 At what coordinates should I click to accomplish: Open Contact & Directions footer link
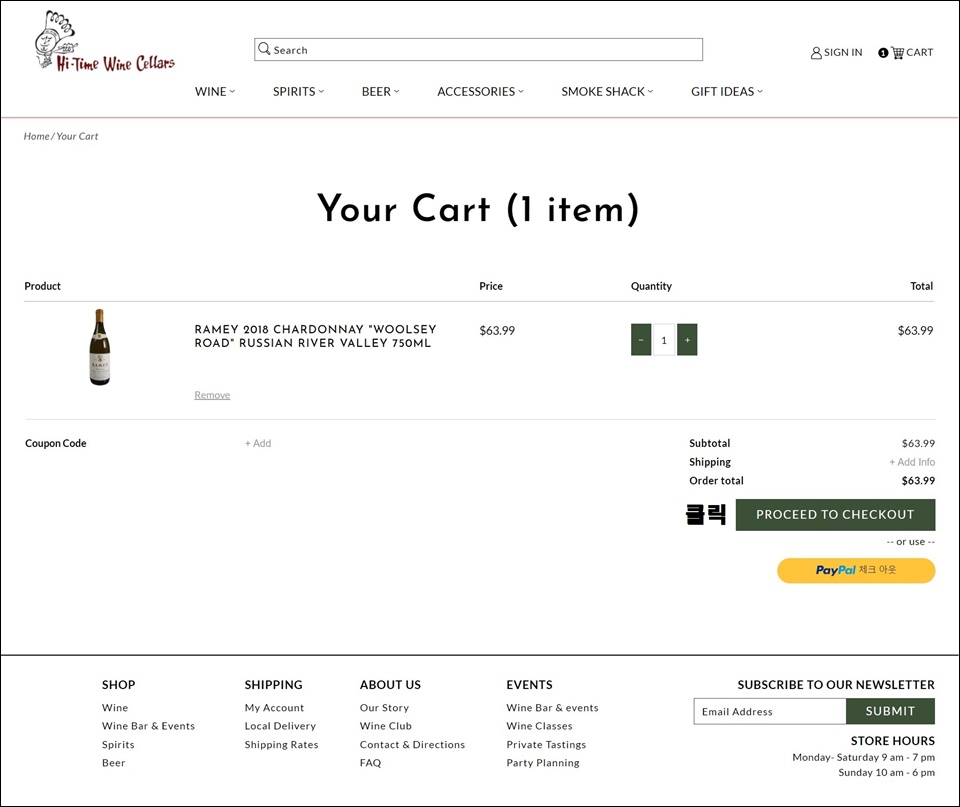(x=413, y=745)
